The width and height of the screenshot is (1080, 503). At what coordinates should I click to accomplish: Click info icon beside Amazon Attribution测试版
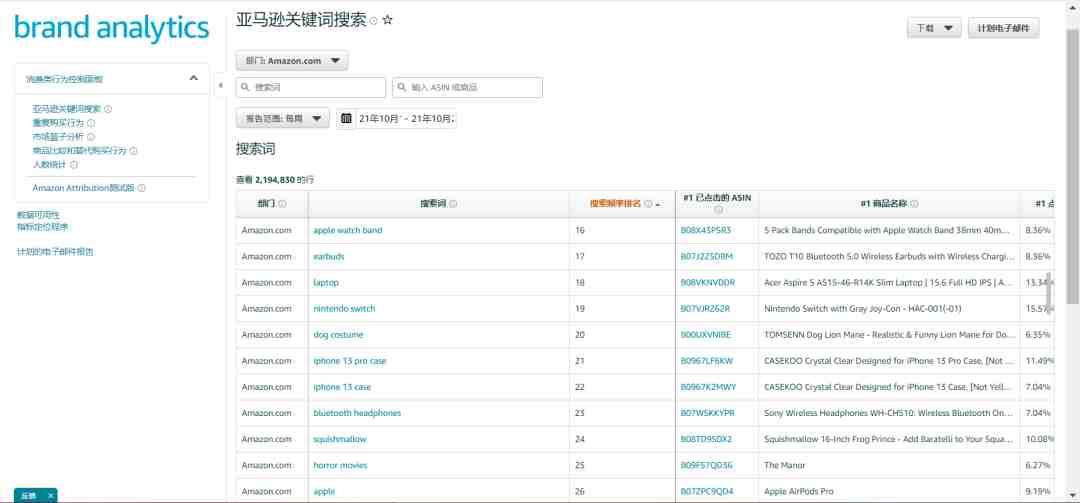pyautogui.click(x=141, y=188)
